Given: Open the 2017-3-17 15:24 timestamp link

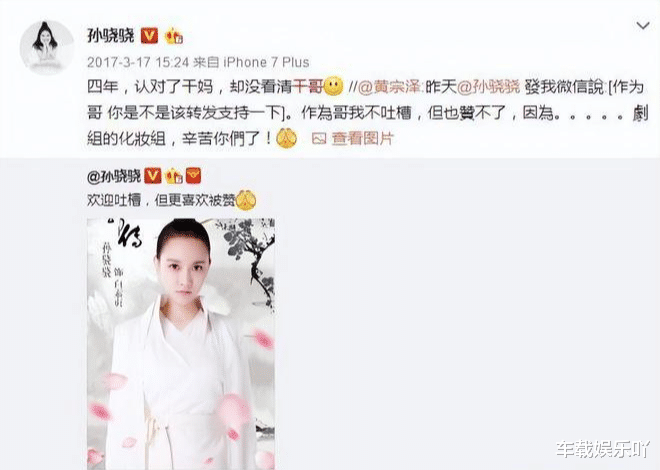Looking at the screenshot, I should click(x=138, y=62).
